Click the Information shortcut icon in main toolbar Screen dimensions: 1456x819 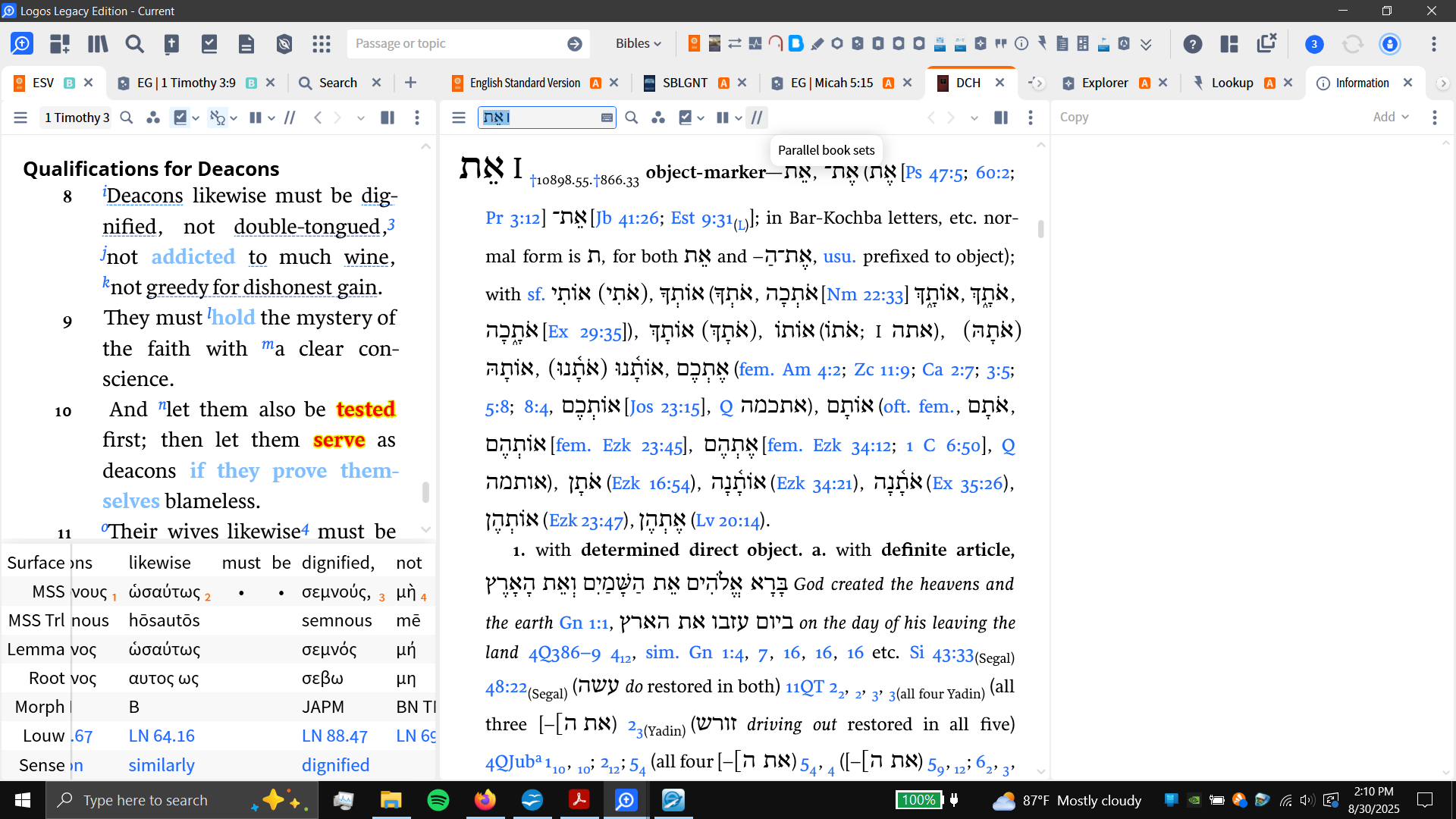click(x=1021, y=43)
